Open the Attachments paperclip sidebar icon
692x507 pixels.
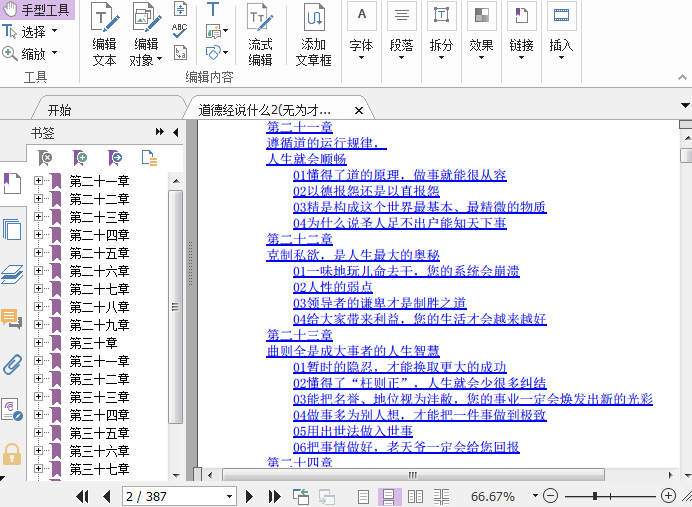tap(12, 364)
